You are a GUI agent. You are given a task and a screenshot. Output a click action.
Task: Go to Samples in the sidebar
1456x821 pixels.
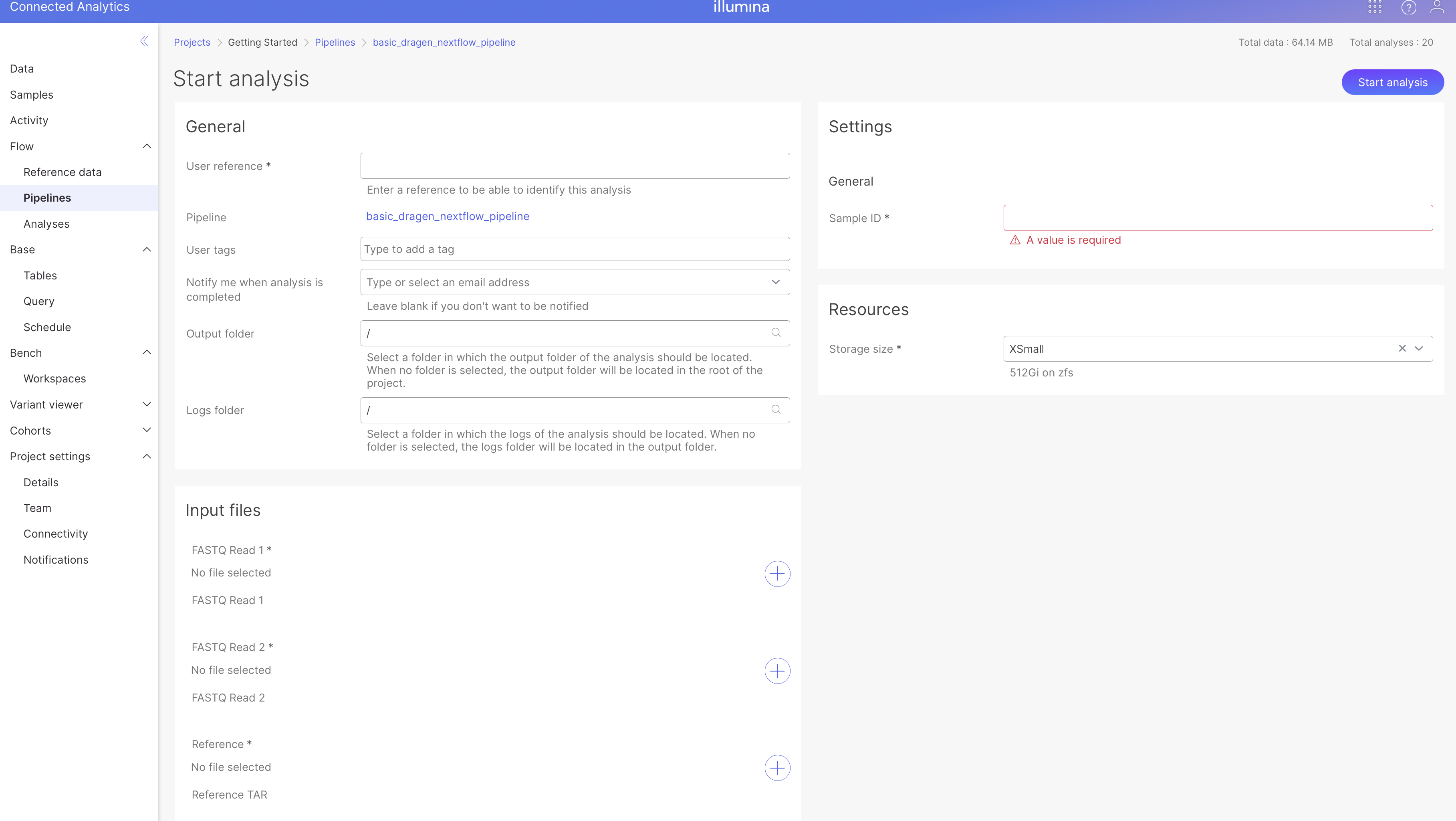point(32,95)
